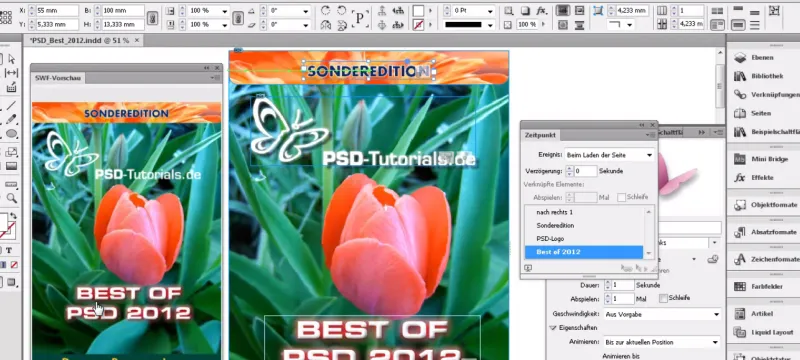Click the flip vertical icon
Viewport: 800px width, 360px height.
341,24
